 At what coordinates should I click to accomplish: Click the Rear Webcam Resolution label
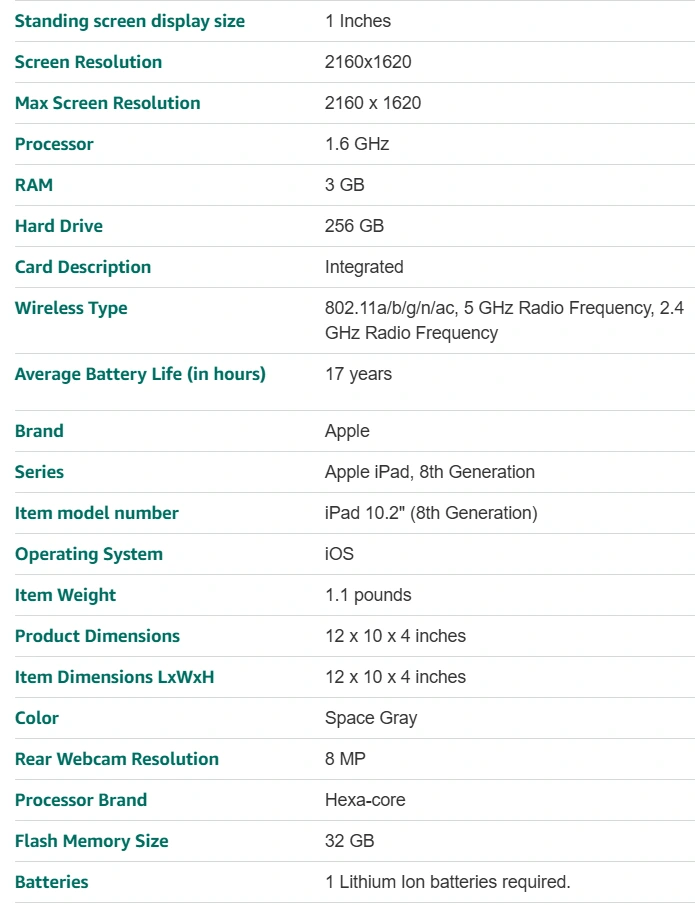click(117, 759)
